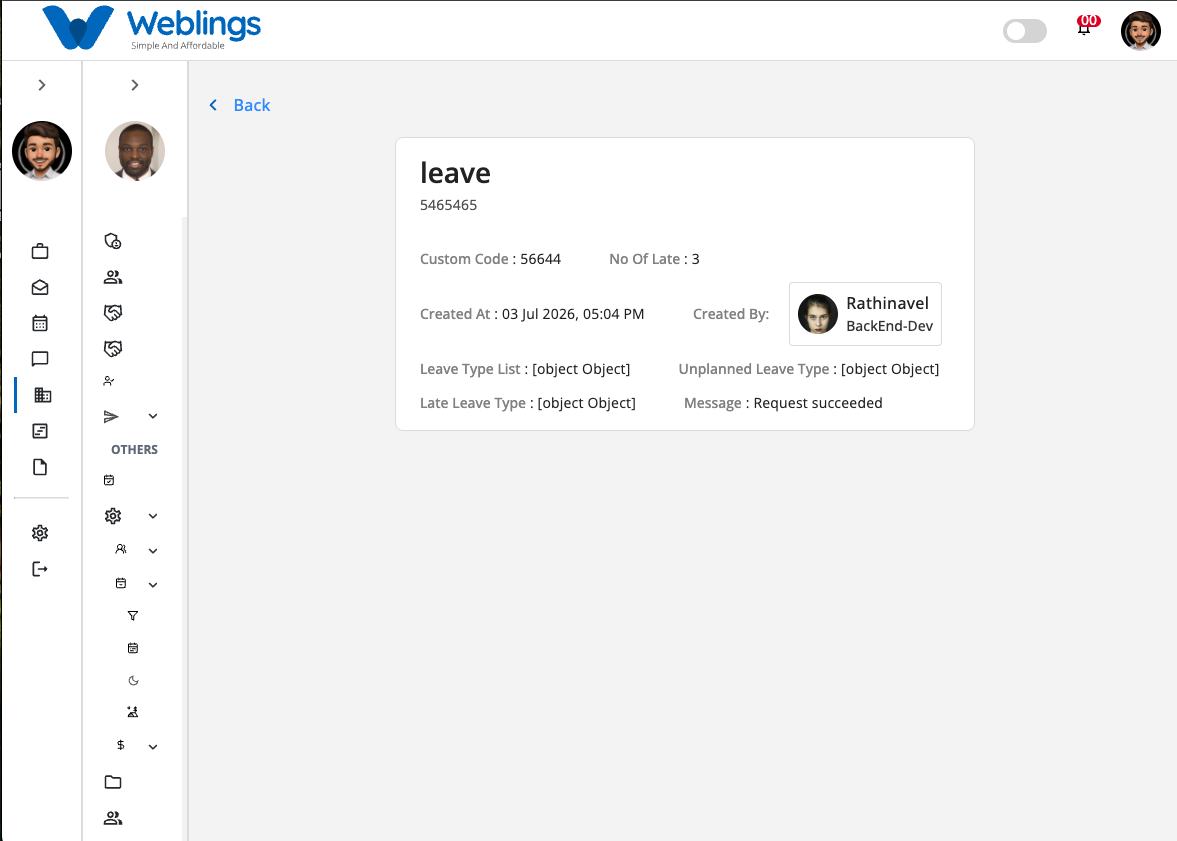Expand the chevron beside the paper plane
The height and width of the screenshot is (841, 1177).
coord(152,416)
